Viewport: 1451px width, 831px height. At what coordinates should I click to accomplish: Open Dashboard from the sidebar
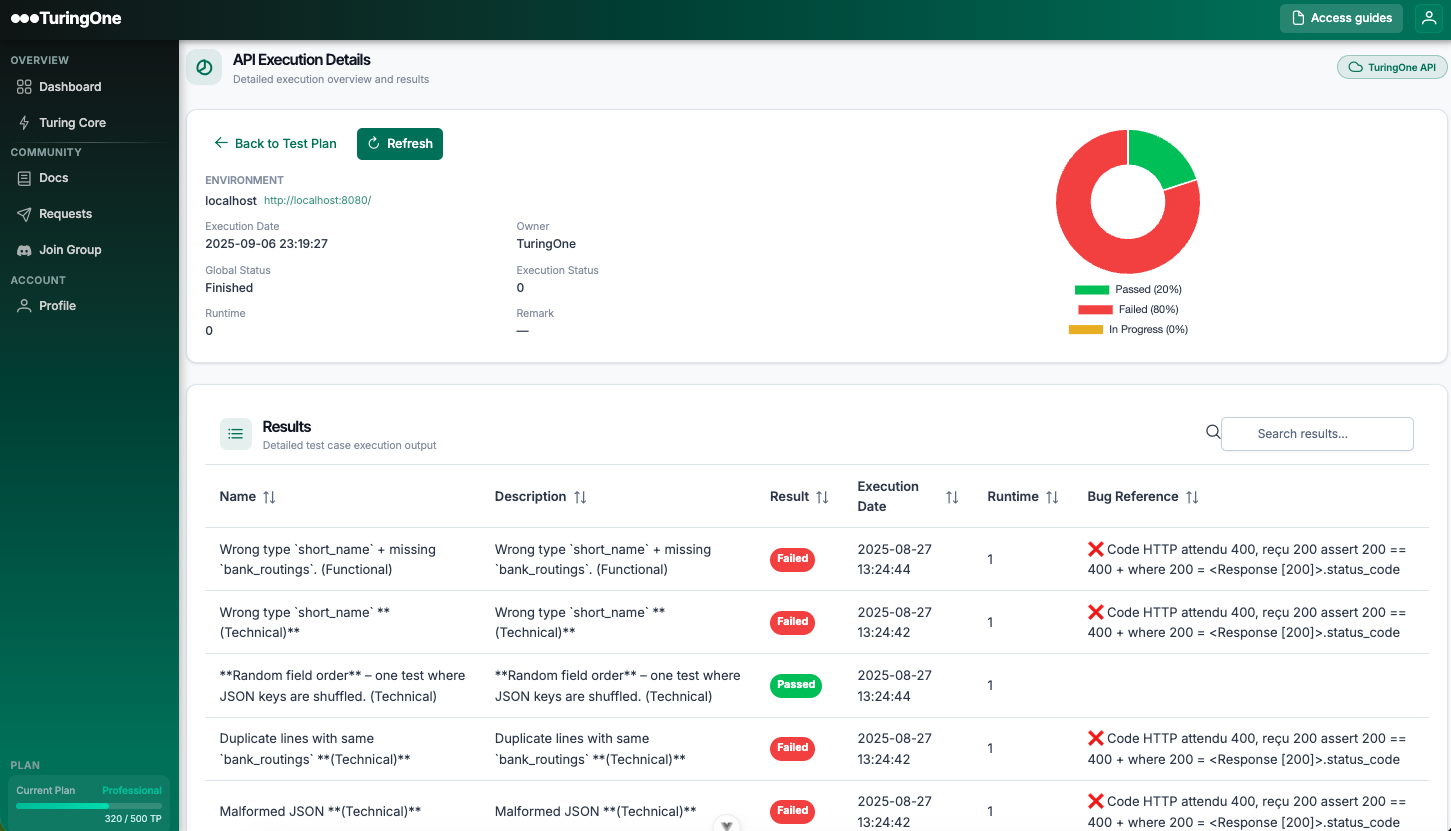70,87
